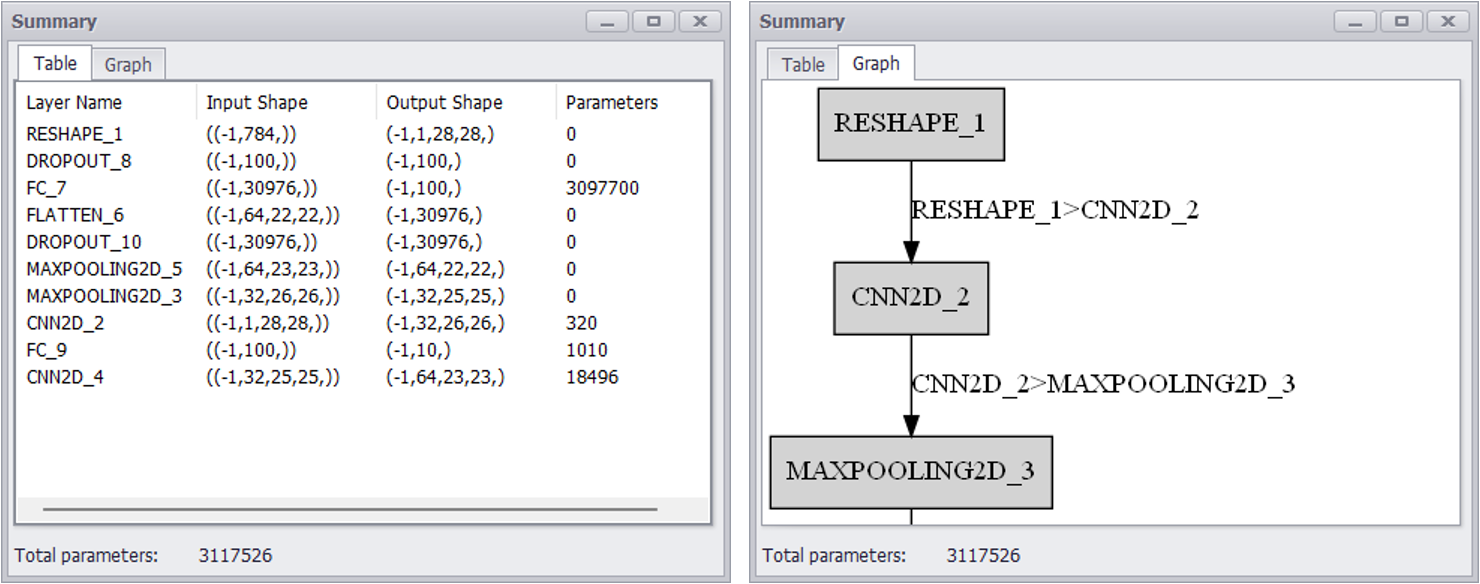The height and width of the screenshot is (584, 1480).
Task: Switch to Graph tab in table-view window
Action: coord(128,65)
